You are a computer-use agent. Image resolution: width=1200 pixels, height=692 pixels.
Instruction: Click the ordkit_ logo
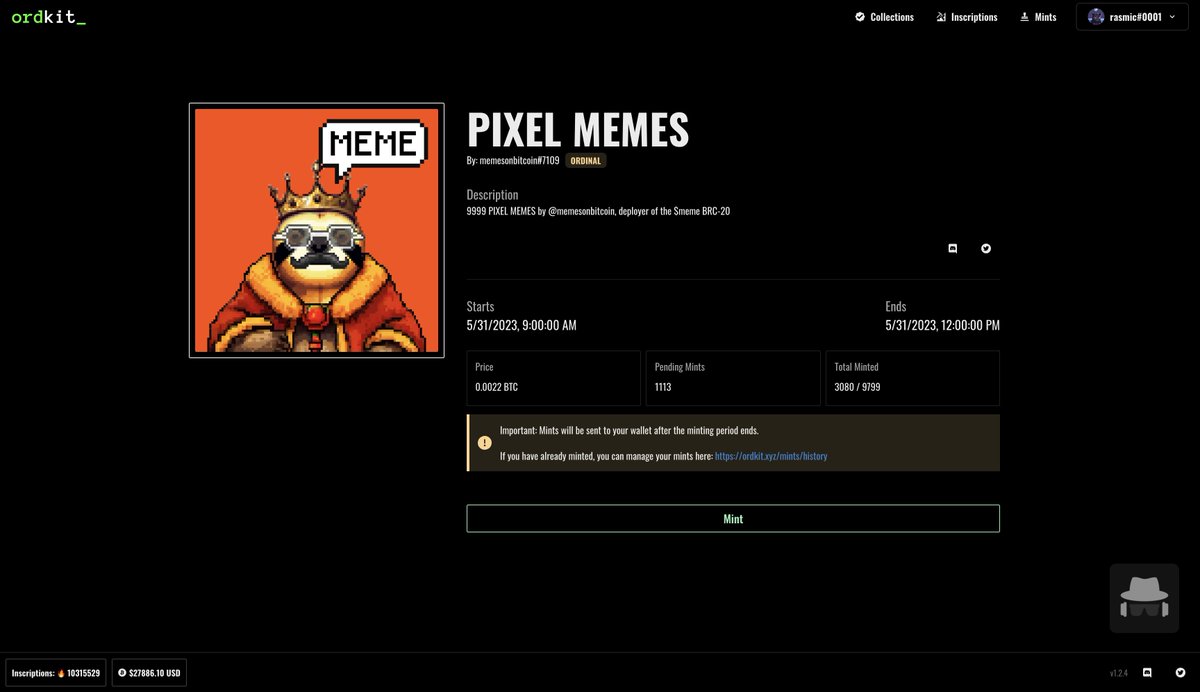click(48, 17)
